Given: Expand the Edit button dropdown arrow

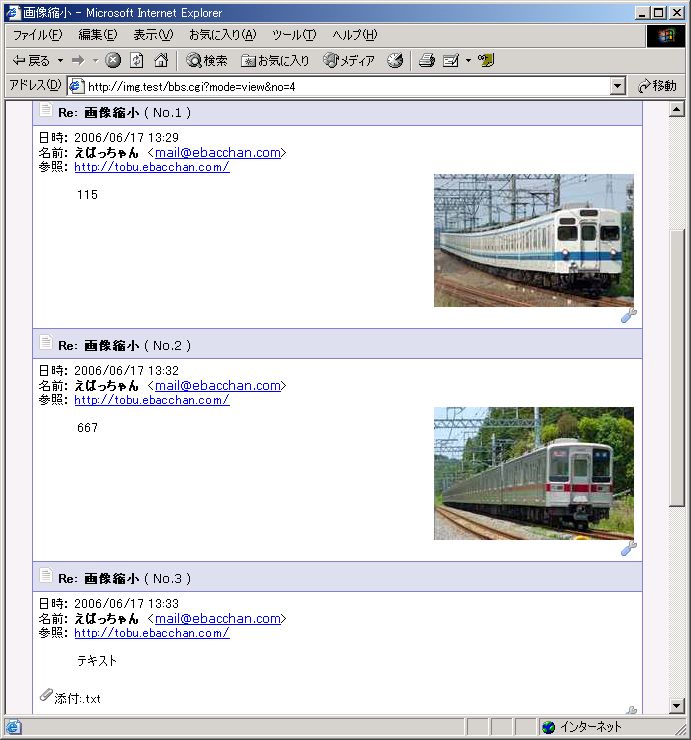Looking at the screenshot, I should click(468, 60).
